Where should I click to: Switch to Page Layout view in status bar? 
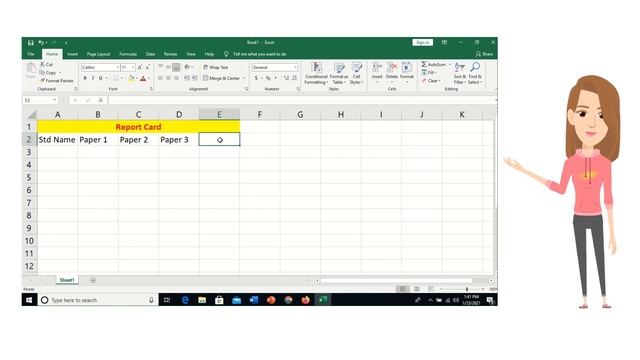tap(417, 289)
